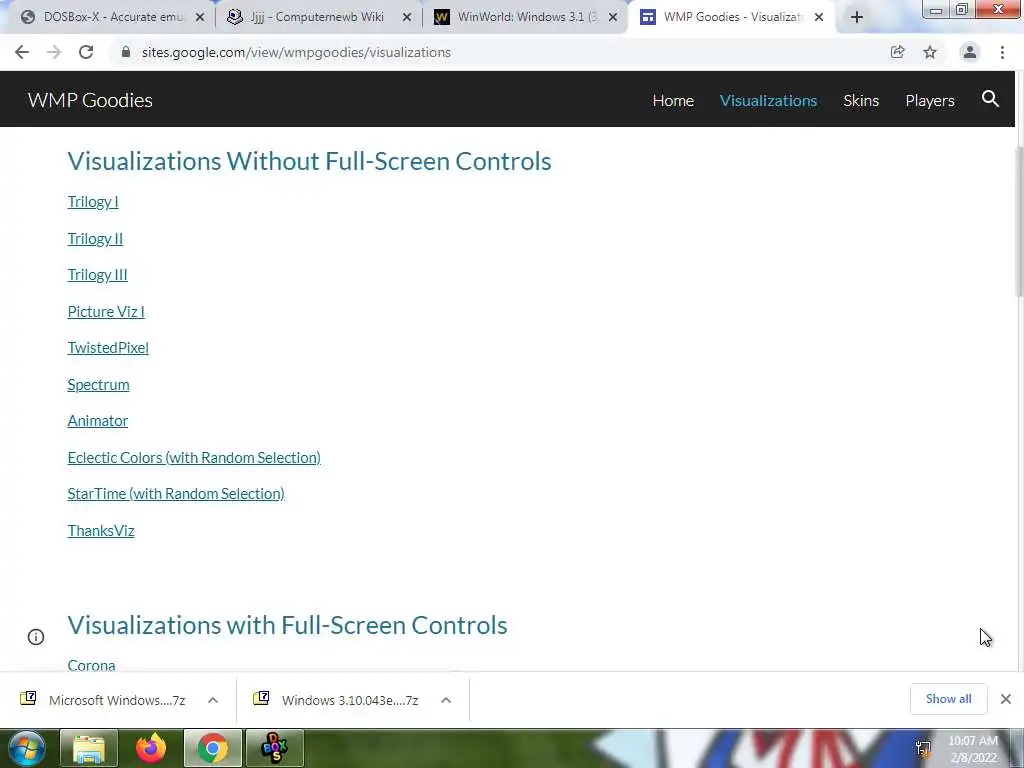1024x768 pixels.
Task: Open the Trilogy II link
Action: tap(95, 238)
